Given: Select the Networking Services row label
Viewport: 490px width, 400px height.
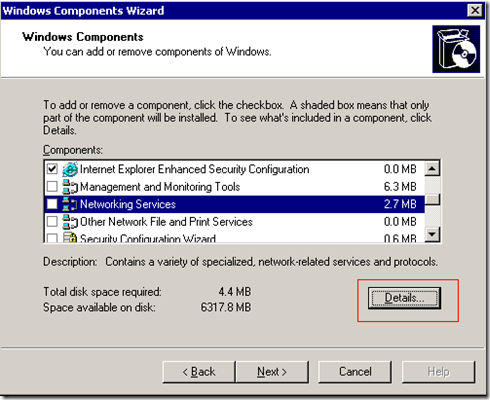Looking at the screenshot, I should tap(128, 204).
